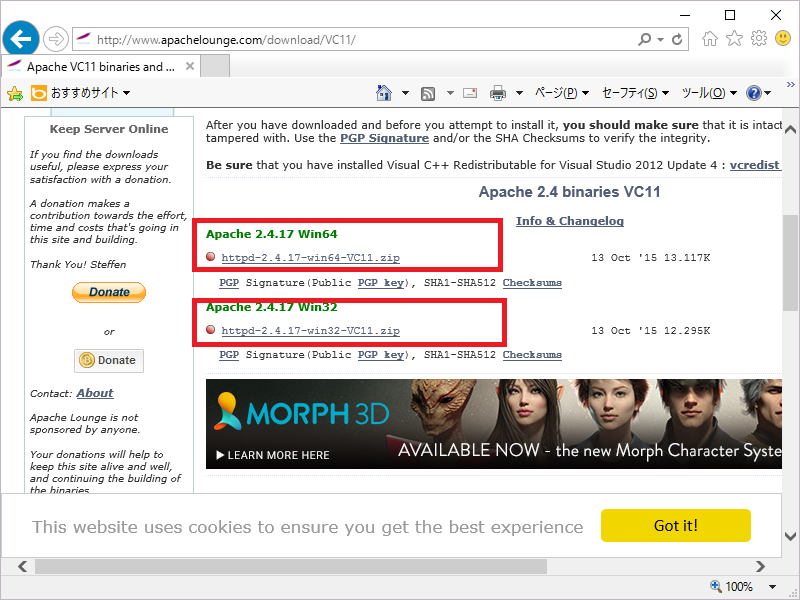Open the おすすめサイト dropdown
The width and height of the screenshot is (800, 600).
pyautogui.click(x=89, y=93)
